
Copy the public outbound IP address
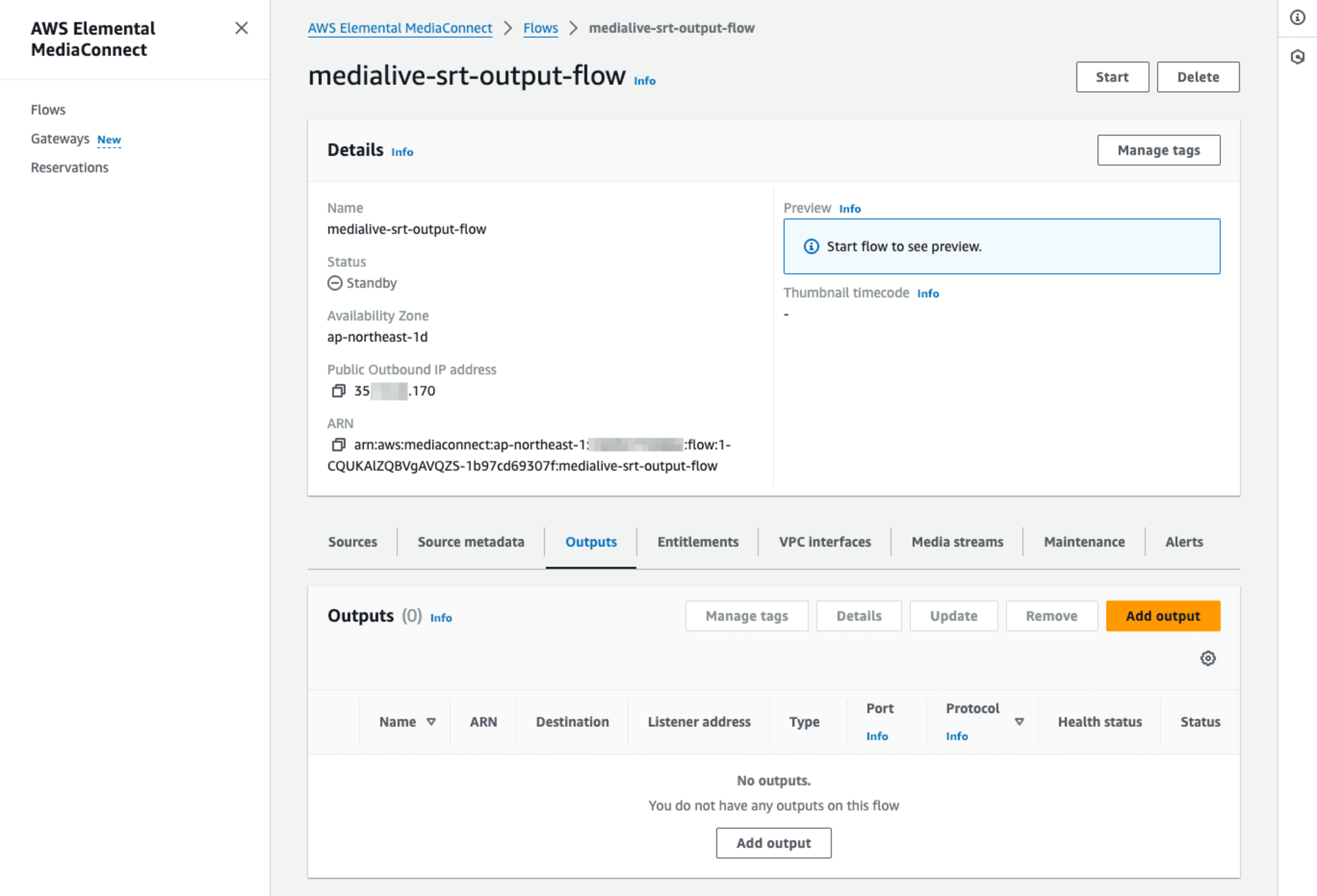[x=338, y=391]
